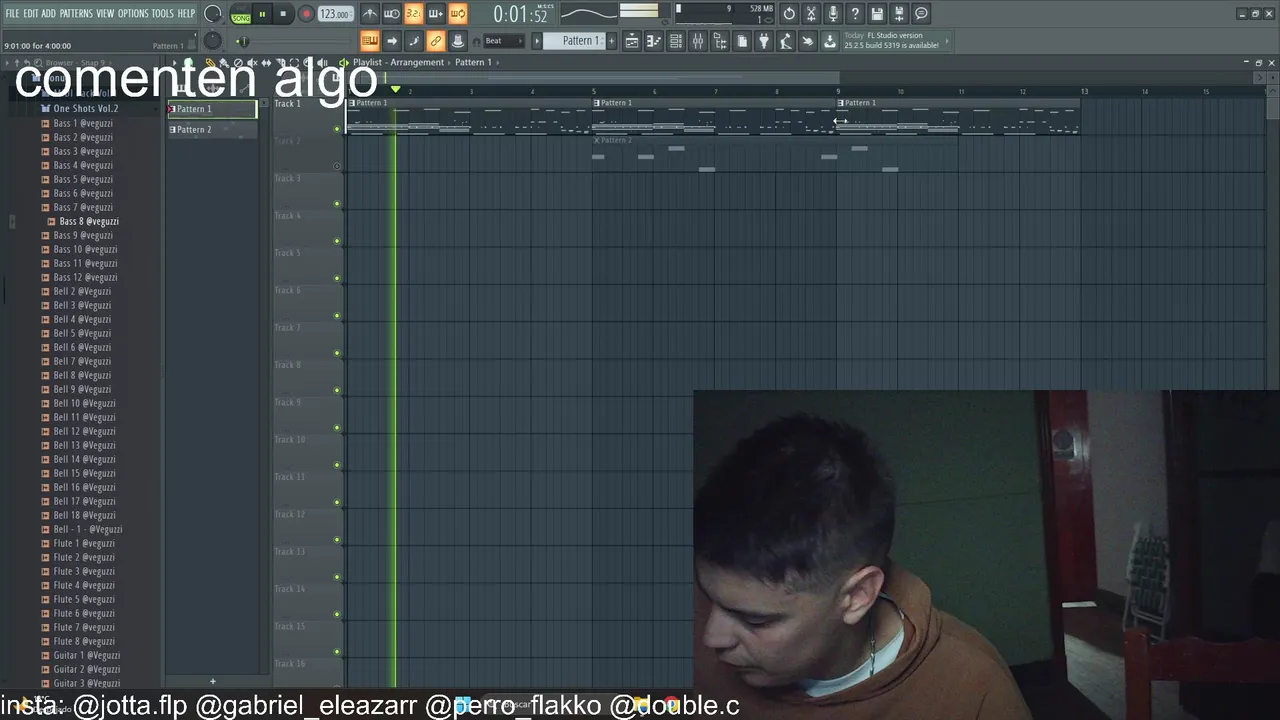Image resolution: width=1280 pixels, height=720 pixels.
Task: Toggle the metronome icon
Action: click(x=370, y=14)
